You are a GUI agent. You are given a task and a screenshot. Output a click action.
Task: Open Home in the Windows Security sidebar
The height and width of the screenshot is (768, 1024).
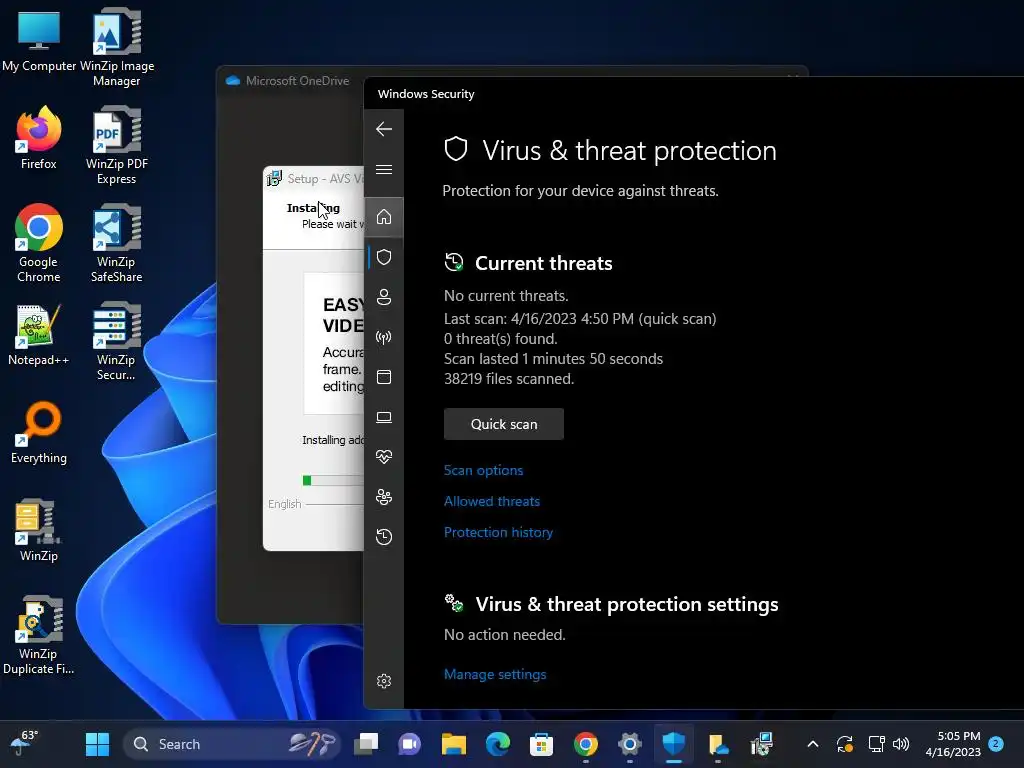point(384,217)
